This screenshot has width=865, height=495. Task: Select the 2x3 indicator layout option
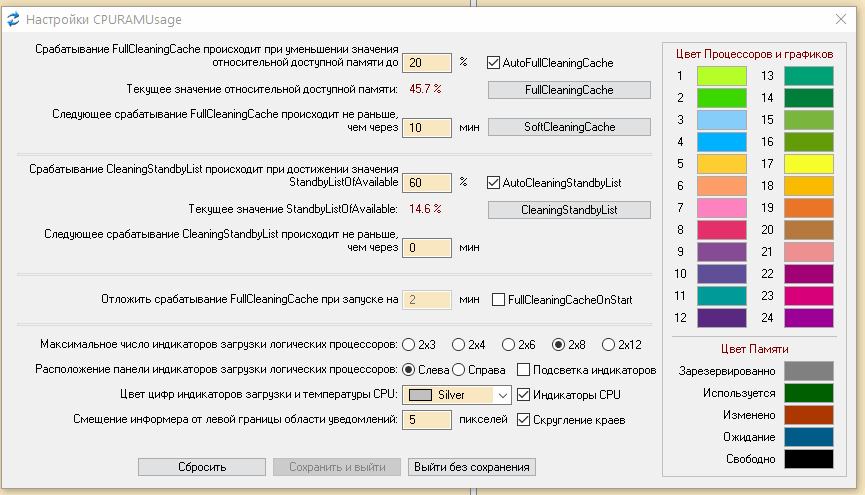[408, 345]
